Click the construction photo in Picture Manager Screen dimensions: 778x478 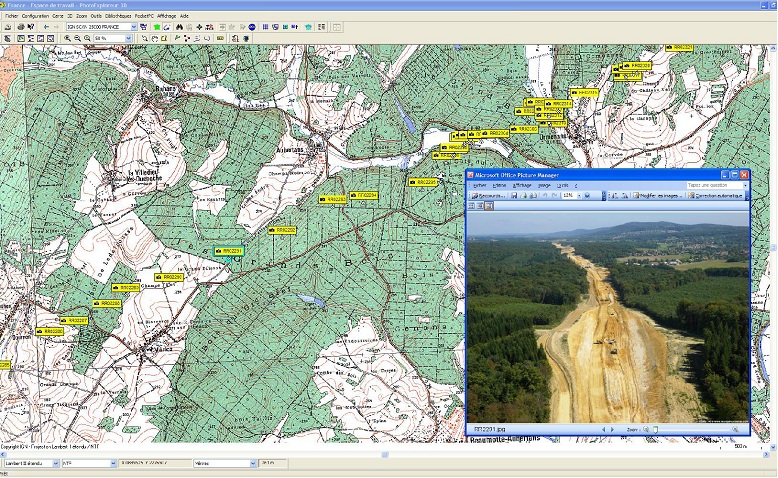[608, 317]
